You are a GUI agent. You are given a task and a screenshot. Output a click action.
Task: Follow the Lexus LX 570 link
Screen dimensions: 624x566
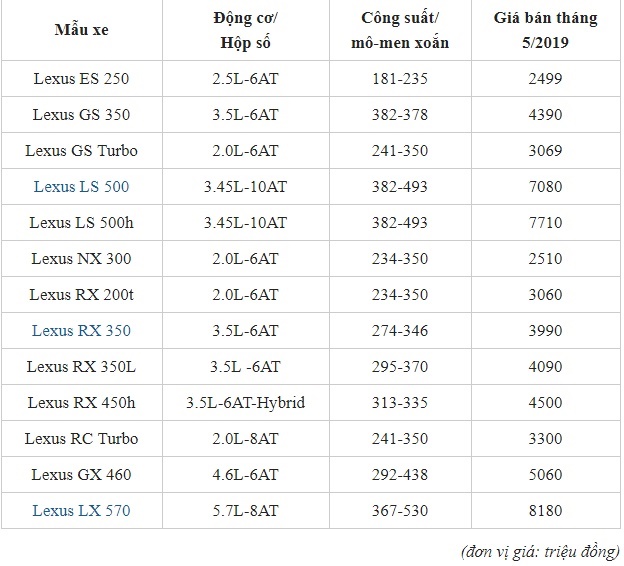point(81,511)
